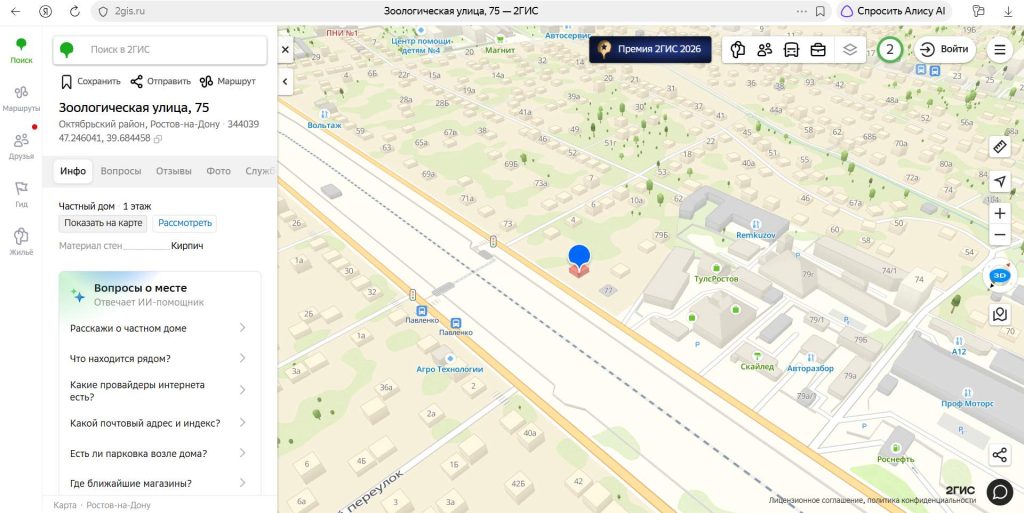The height and width of the screenshot is (513, 1024).
Task: Click the site protection shield icon
Action: (x=103, y=11)
